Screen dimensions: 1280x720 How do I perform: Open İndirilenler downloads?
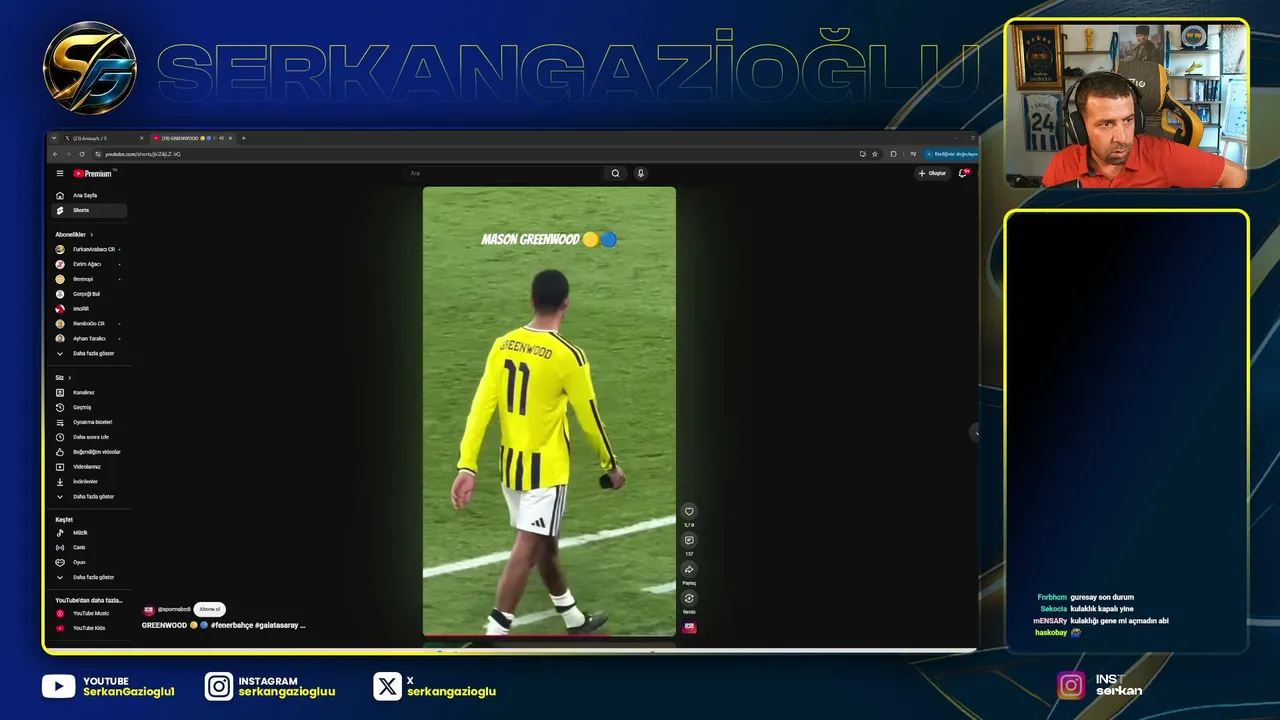tap(89, 482)
